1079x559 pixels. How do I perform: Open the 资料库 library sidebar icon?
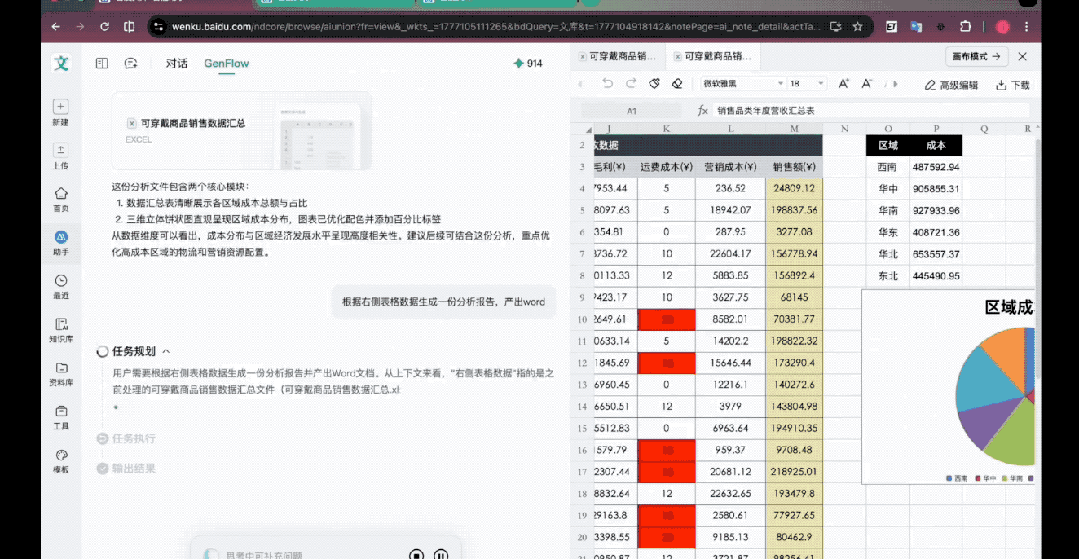tap(61, 368)
